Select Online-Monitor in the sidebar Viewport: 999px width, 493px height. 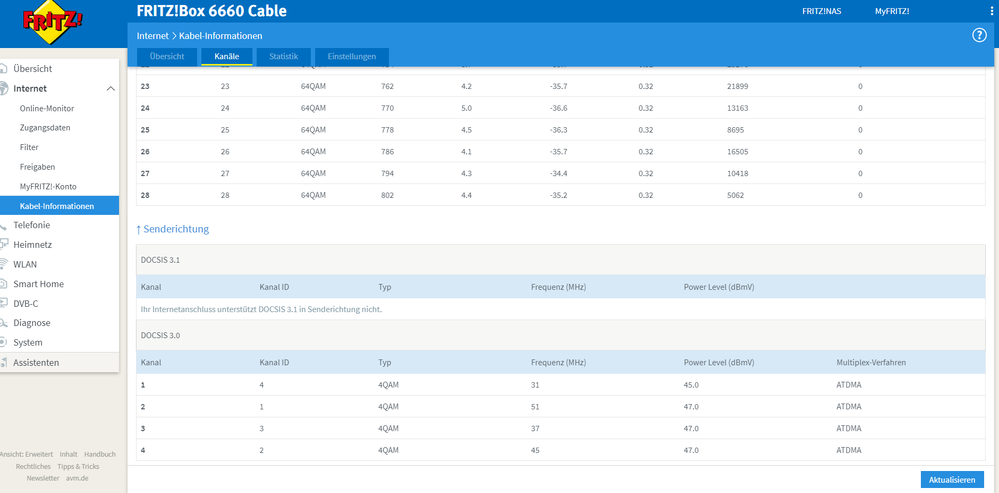click(46, 108)
